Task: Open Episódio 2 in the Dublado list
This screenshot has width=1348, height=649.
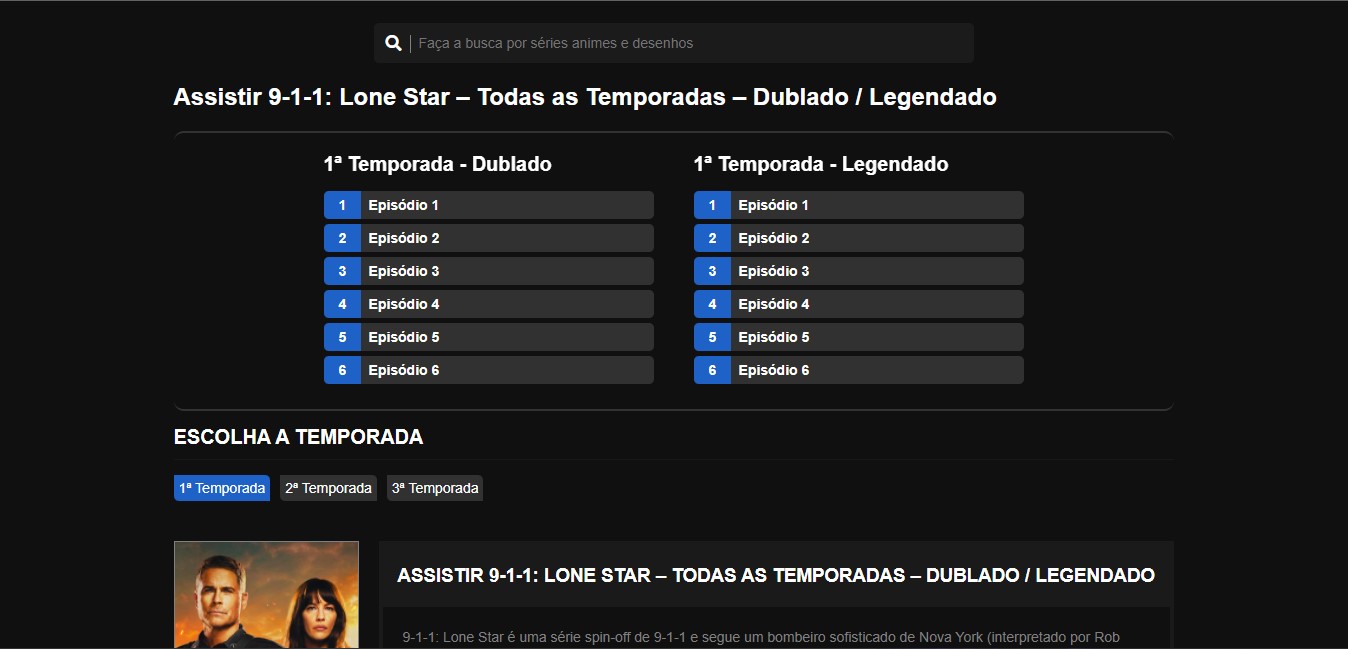Action: tap(505, 238)
